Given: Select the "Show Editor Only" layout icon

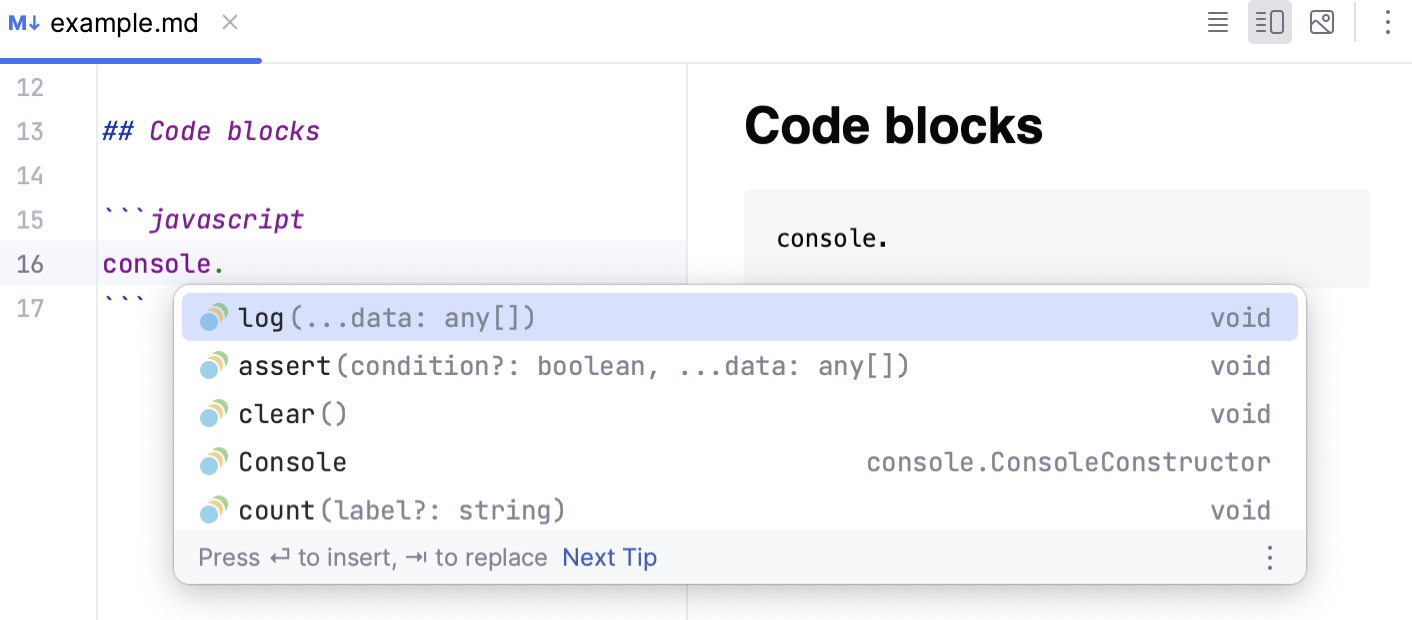Looking at the screenshot, I should click(1217, 22).
